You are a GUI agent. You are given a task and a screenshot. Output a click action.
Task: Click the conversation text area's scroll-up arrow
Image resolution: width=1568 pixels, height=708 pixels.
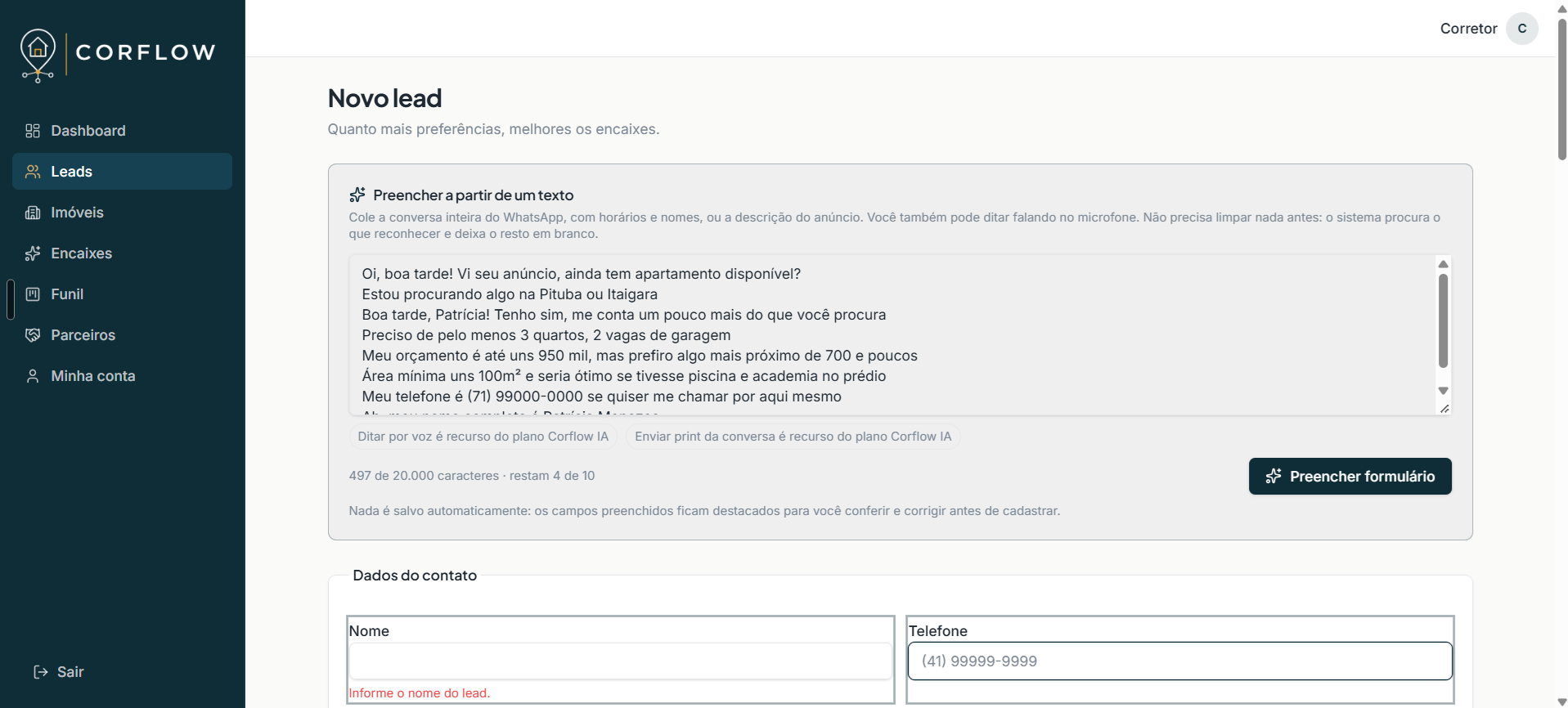1443,264
